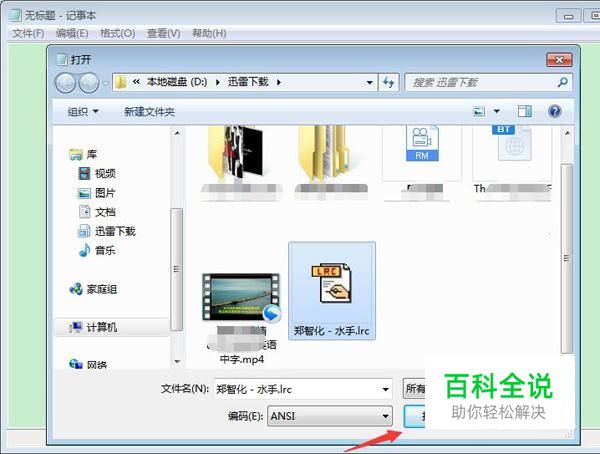Open the 组织 dropdown menu
Viewport: 600px width, 454px height.
[x=83, y=112]
